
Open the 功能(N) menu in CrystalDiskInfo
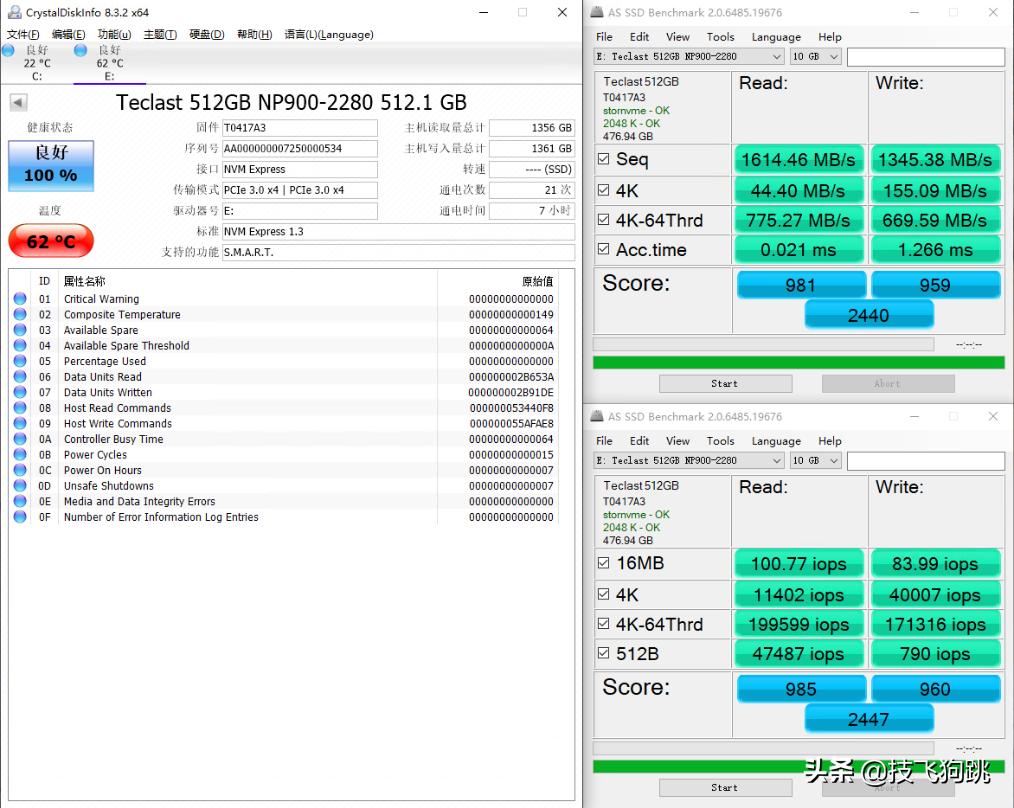(114, 34)
